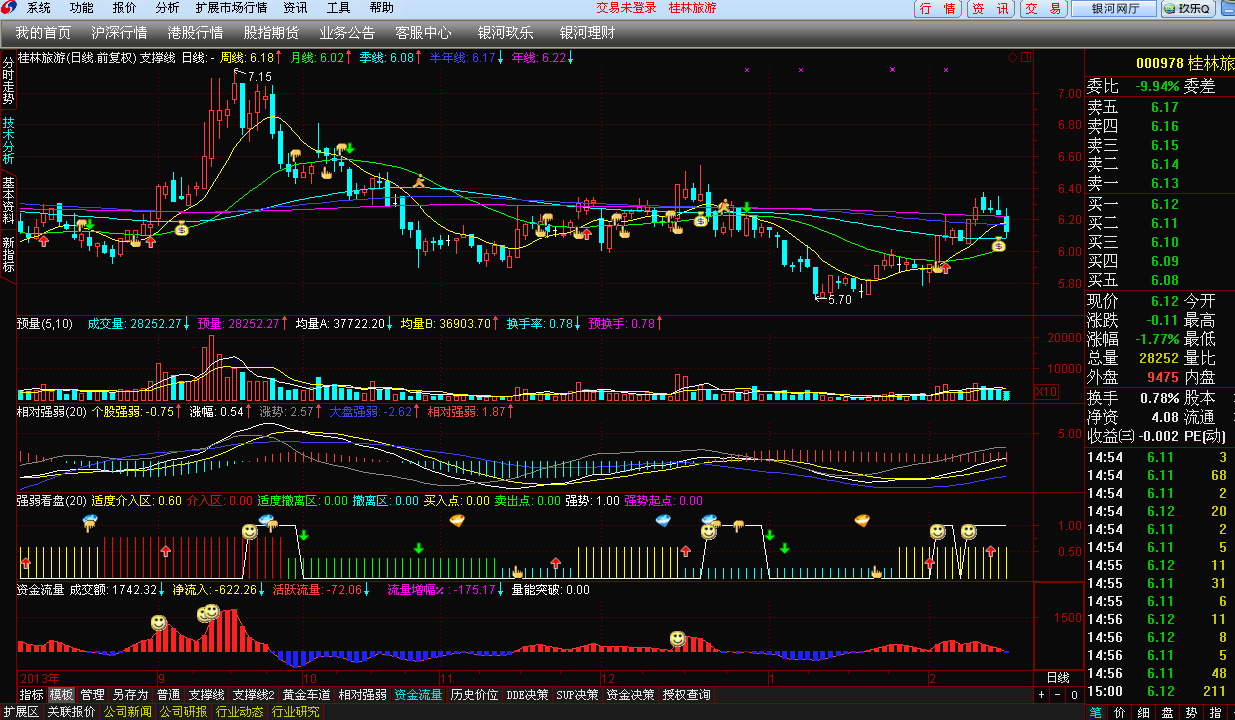Viewport: 1235px width, 720px height.
Task: Select 分时走势 vertical side tab
Action: (x=8, y=80)
